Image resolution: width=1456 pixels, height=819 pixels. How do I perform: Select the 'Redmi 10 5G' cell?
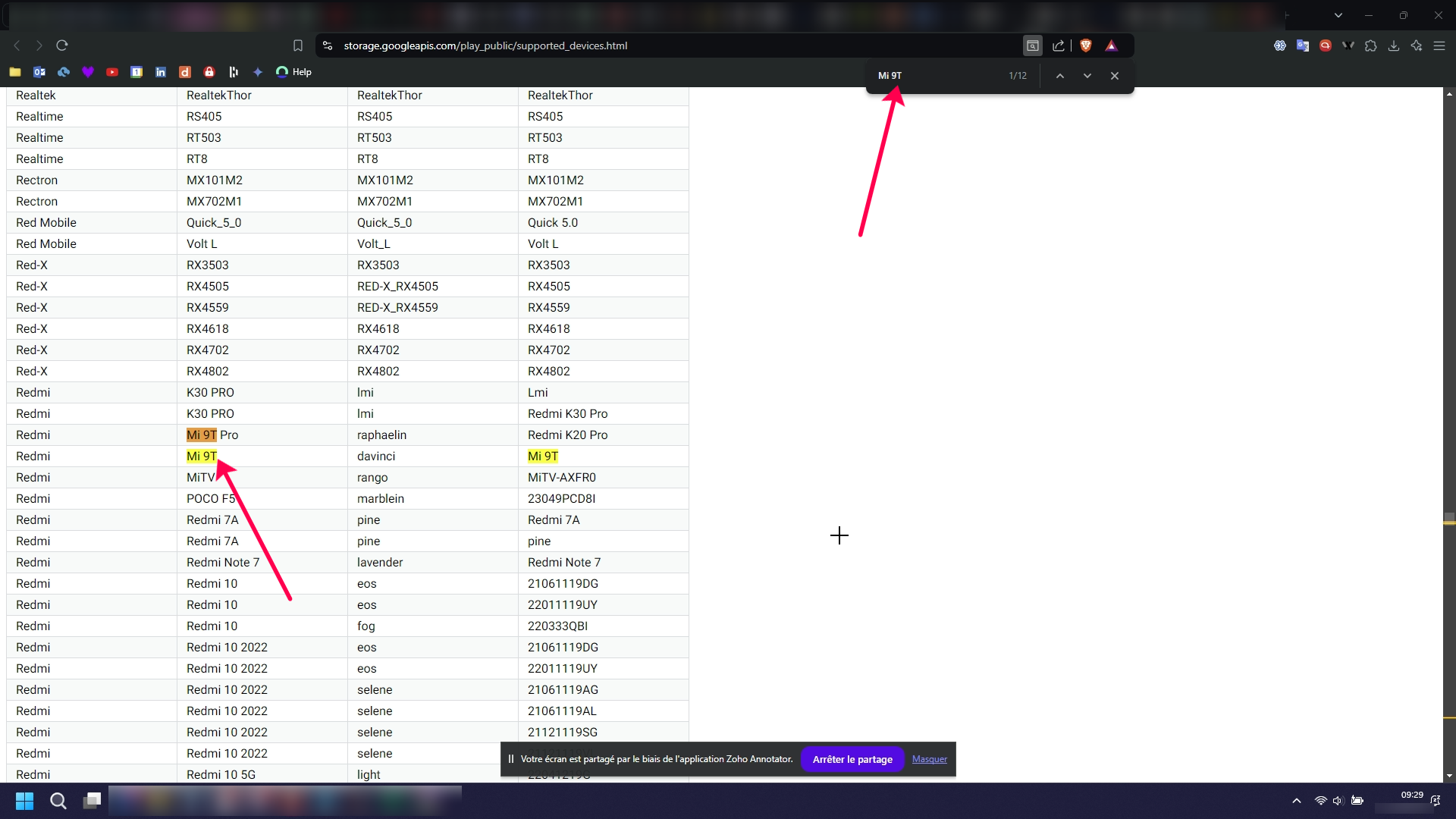tap(262, 774)
